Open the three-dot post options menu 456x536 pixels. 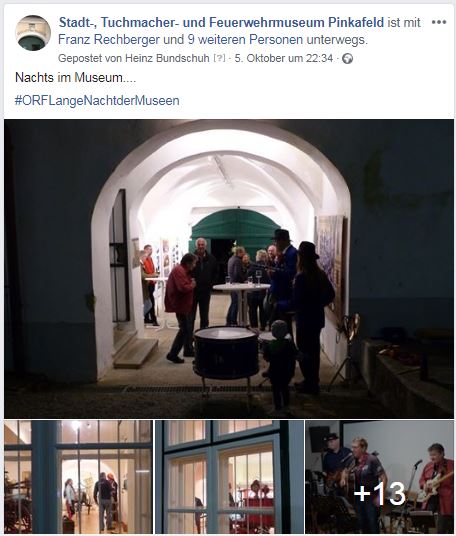[x=439, y=22]
